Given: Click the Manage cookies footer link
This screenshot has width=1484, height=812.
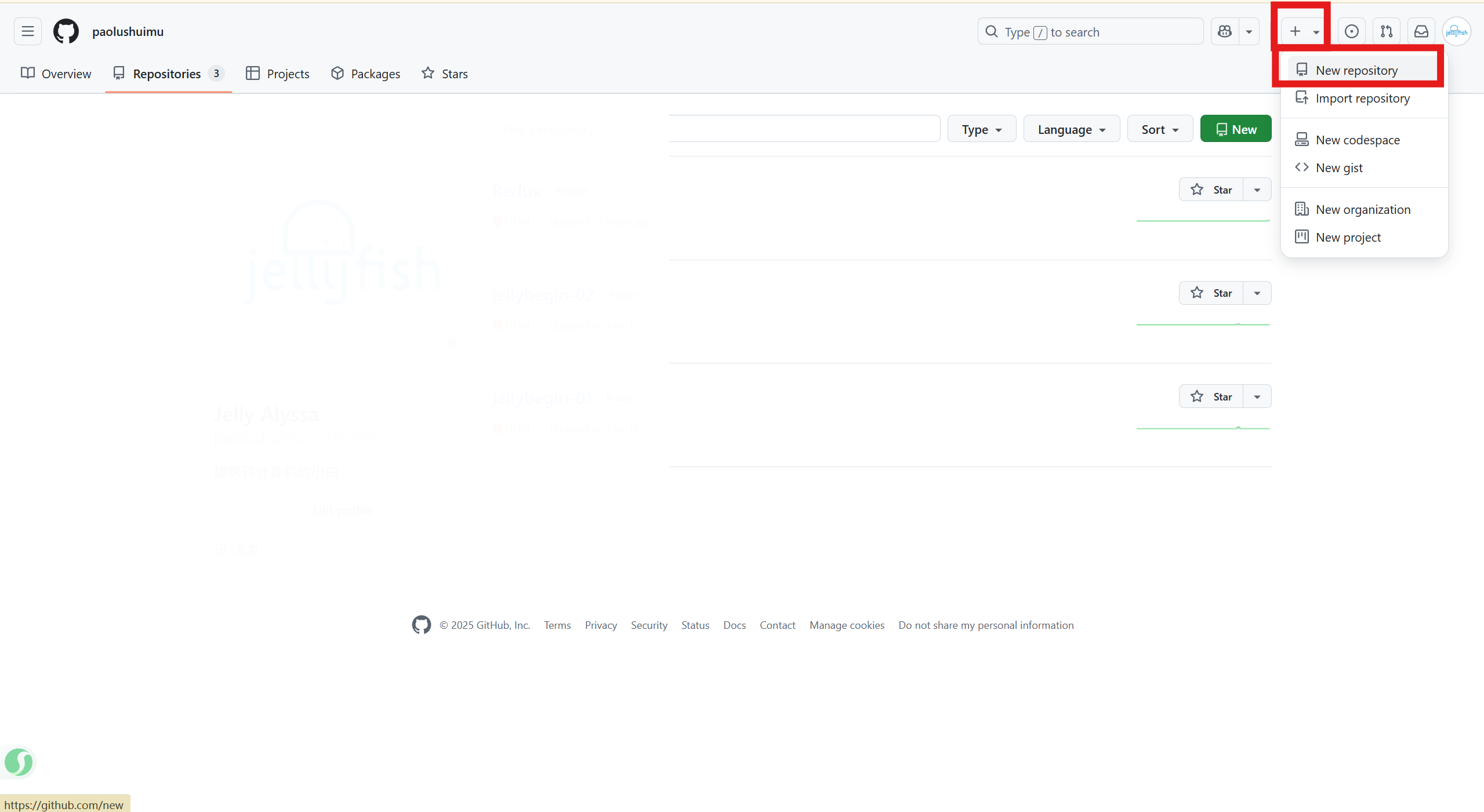Looking at the screenshot, I should pos(847,625).
